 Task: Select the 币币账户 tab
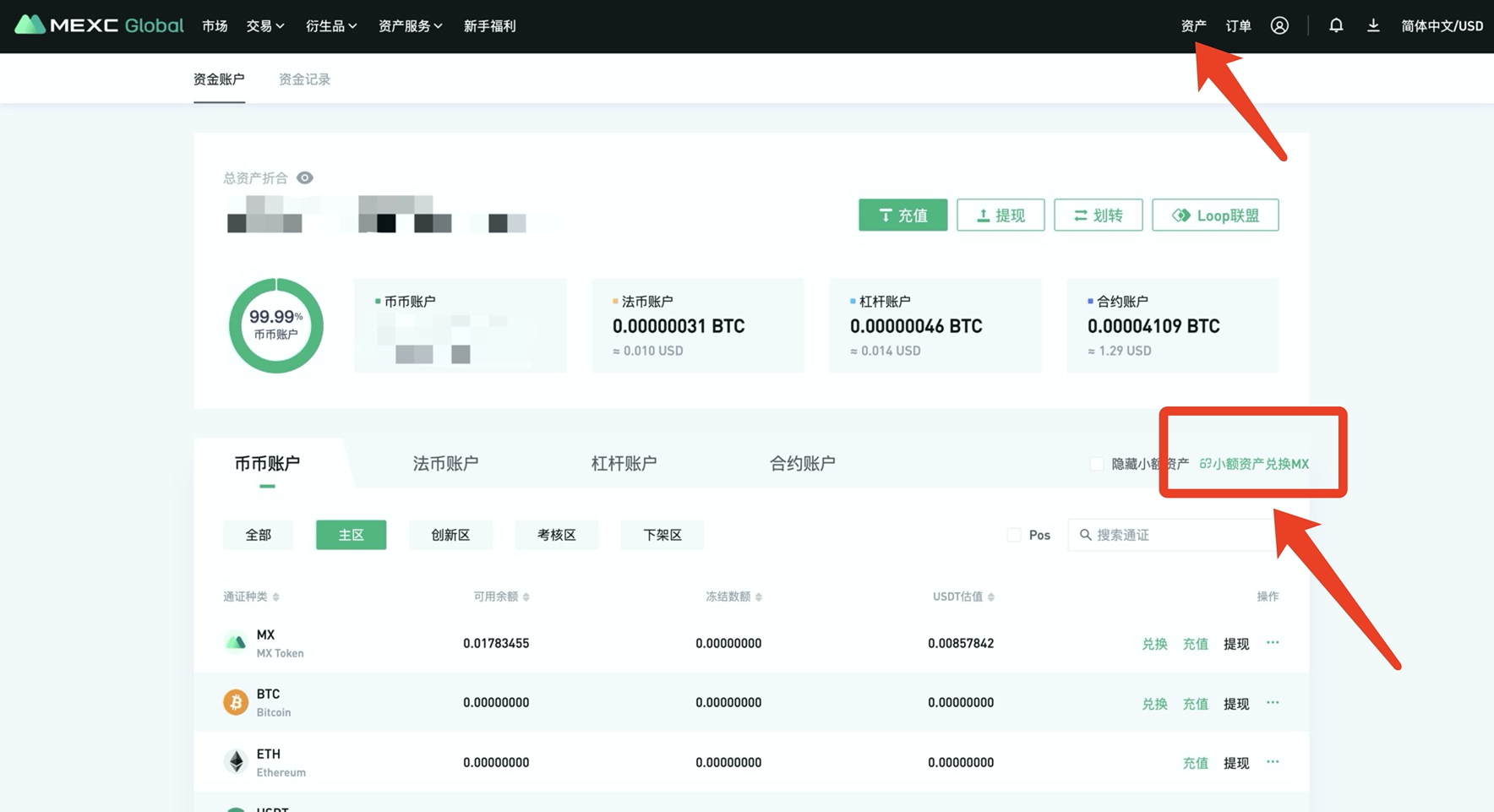tap(267, 463)
